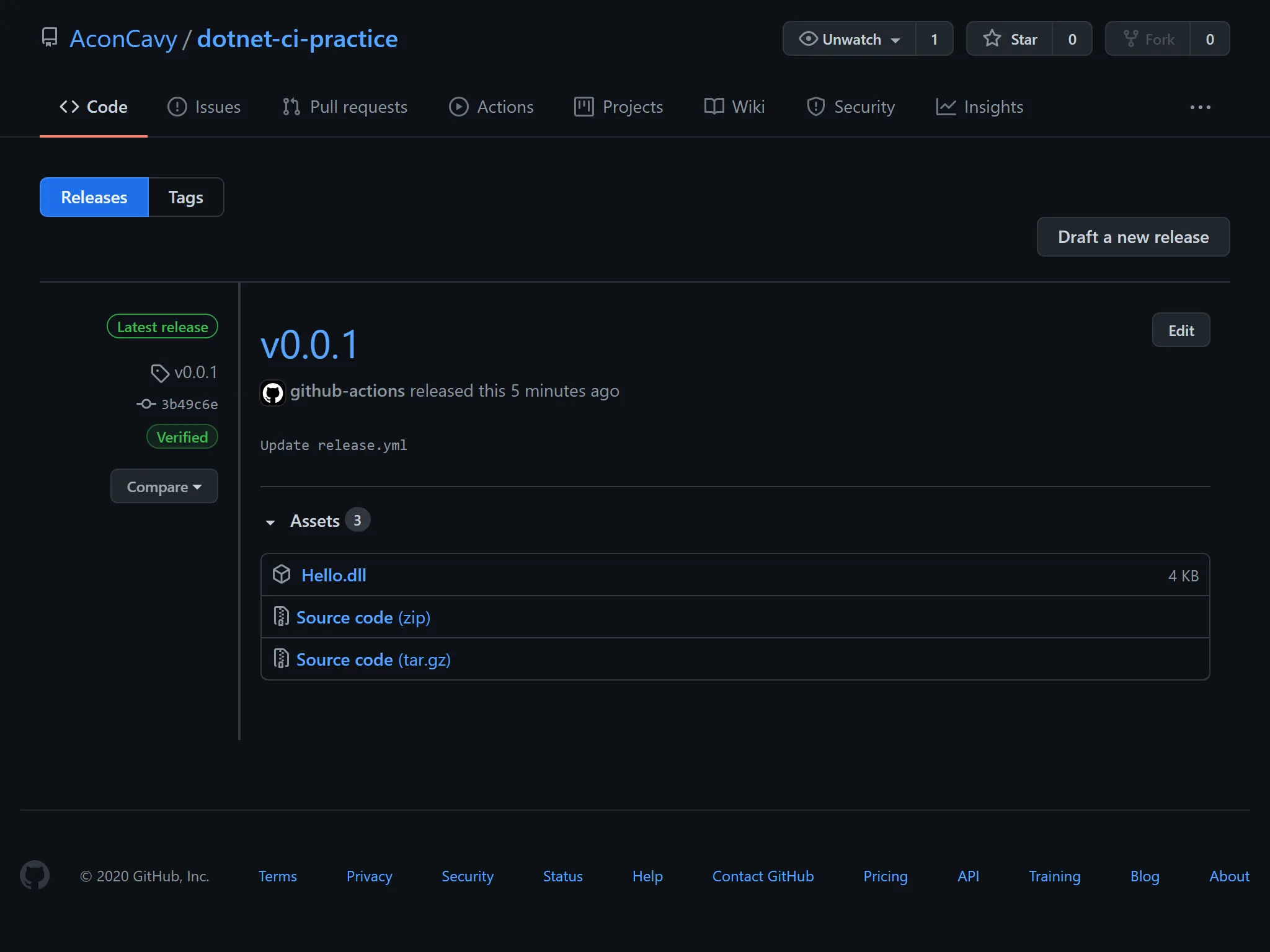Click the Fork button
This screenshot has height=952, width=1270.
tap(1148, 39)
